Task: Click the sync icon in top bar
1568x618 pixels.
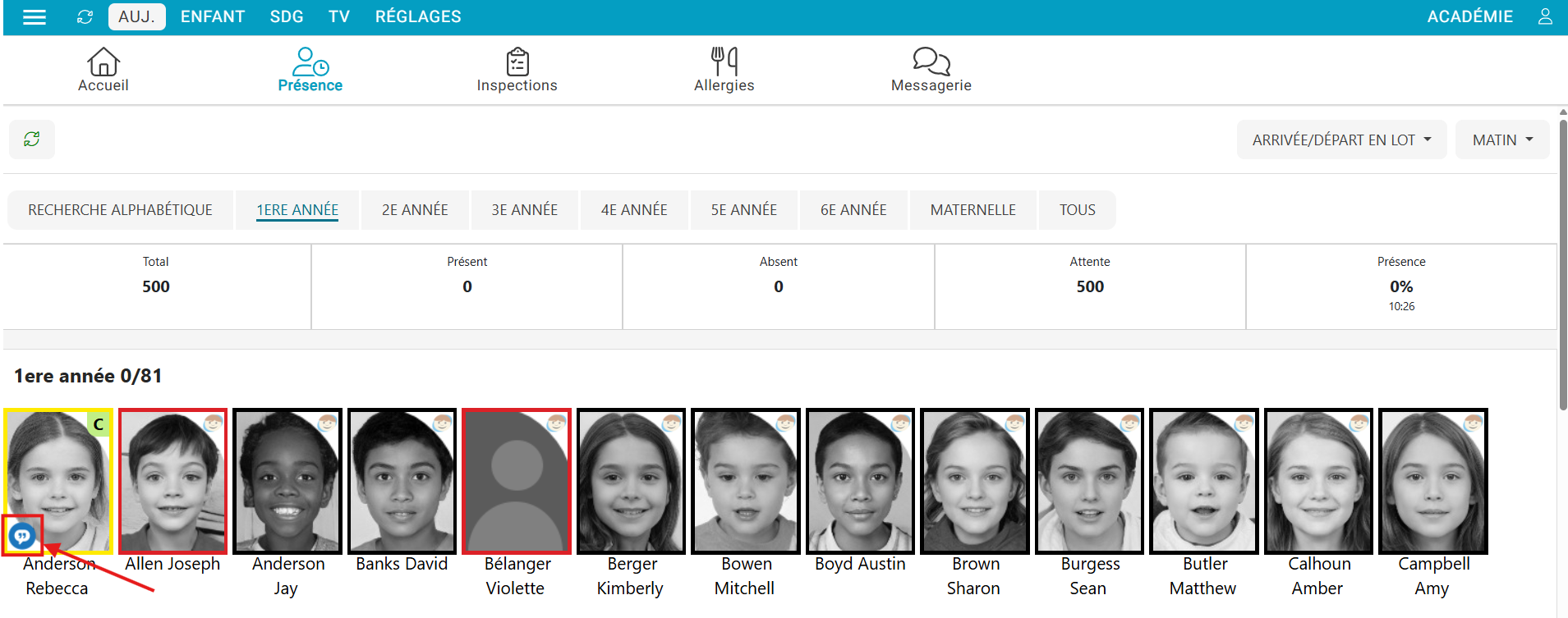Action: pyautogui.click(x=85, y=17)
